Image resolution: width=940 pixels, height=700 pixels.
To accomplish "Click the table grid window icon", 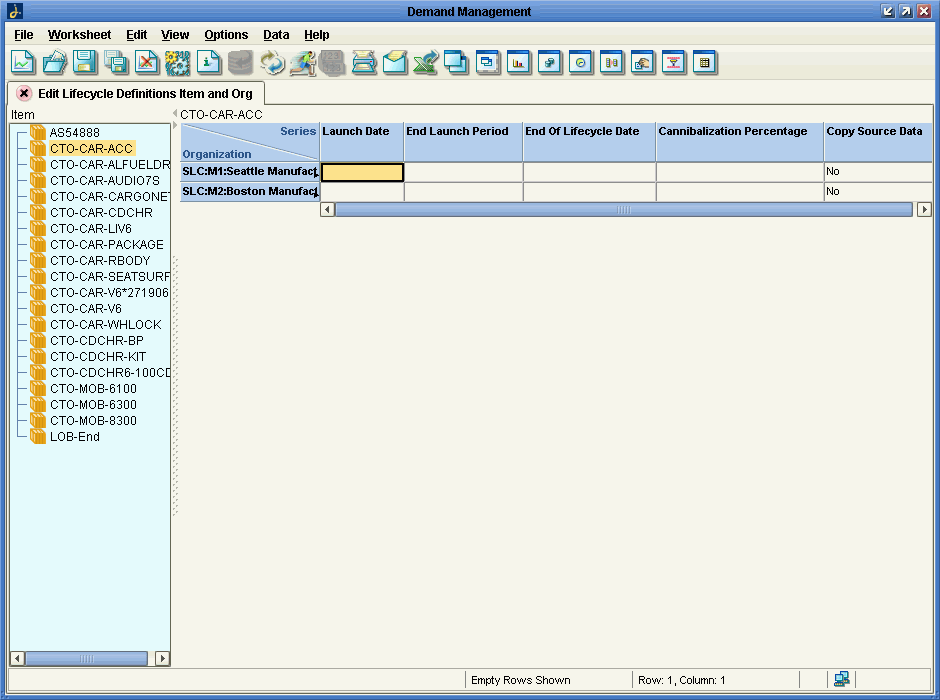I will (x=705, y=62).
